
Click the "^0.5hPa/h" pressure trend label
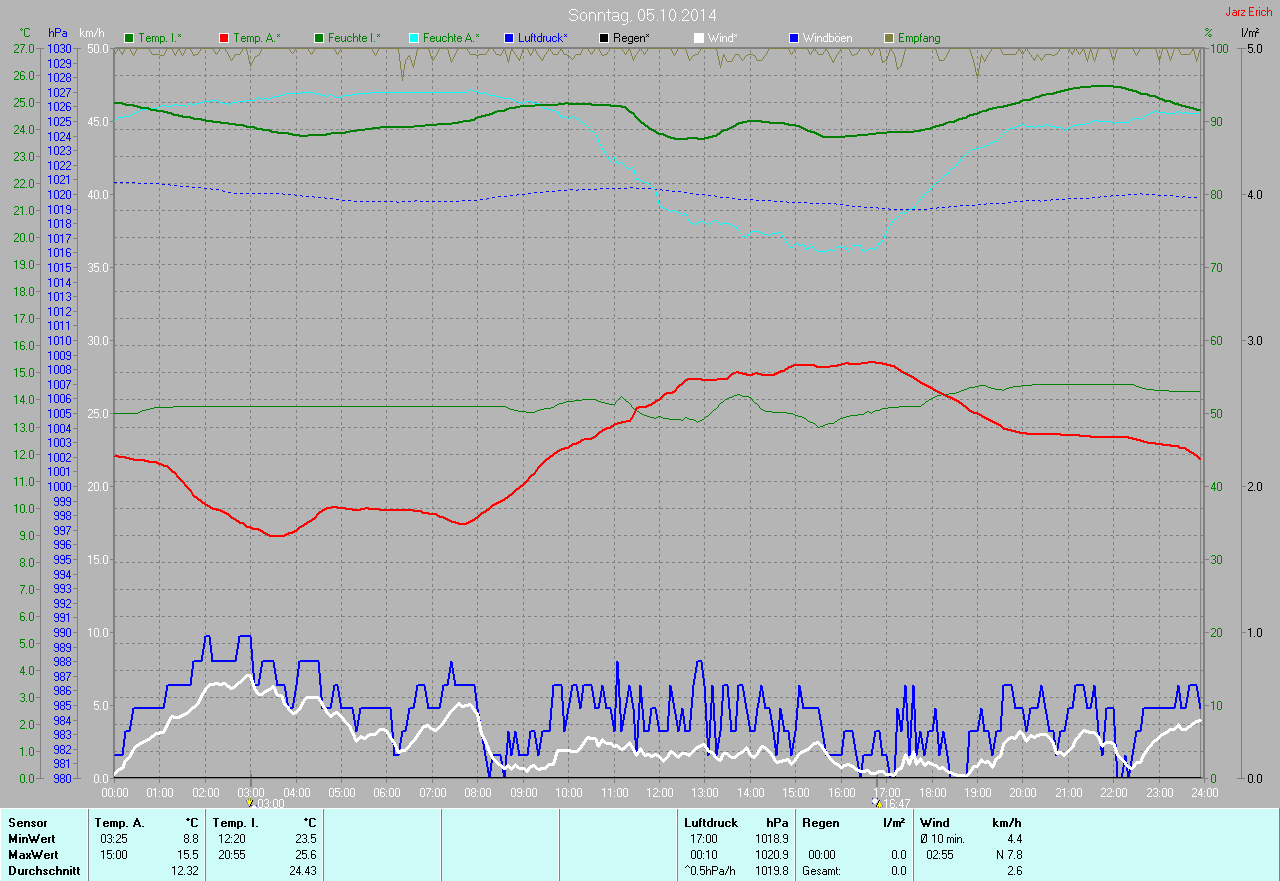click(711, 871)
